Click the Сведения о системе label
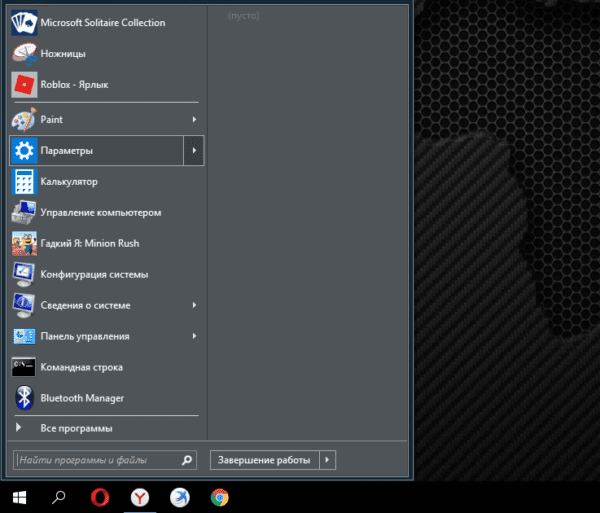Screen dimensions: 600x513 tap(85, 305)
